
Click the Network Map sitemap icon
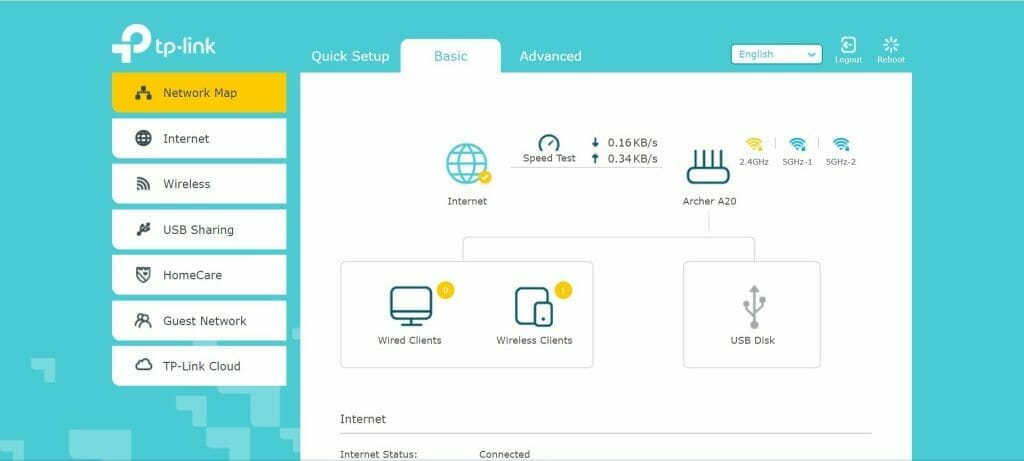pyautogui.click(x=143, y=93)
